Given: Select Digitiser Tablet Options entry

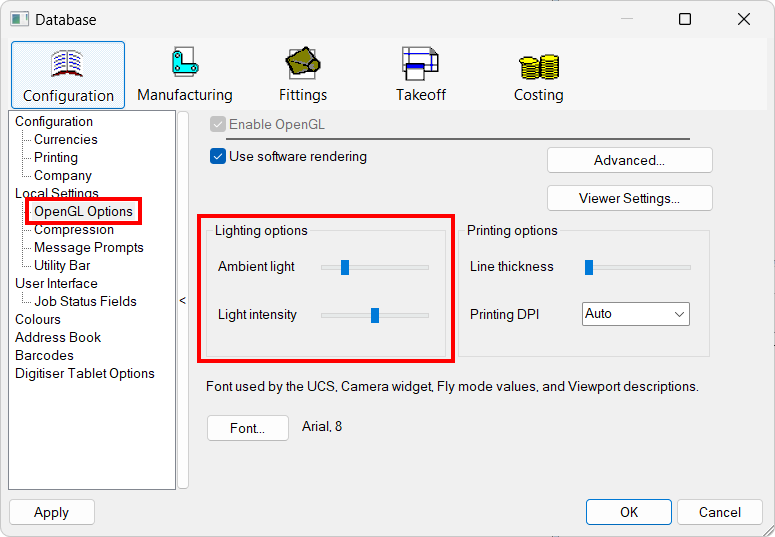Looking at the screenshot, I should tap(85, 373).
